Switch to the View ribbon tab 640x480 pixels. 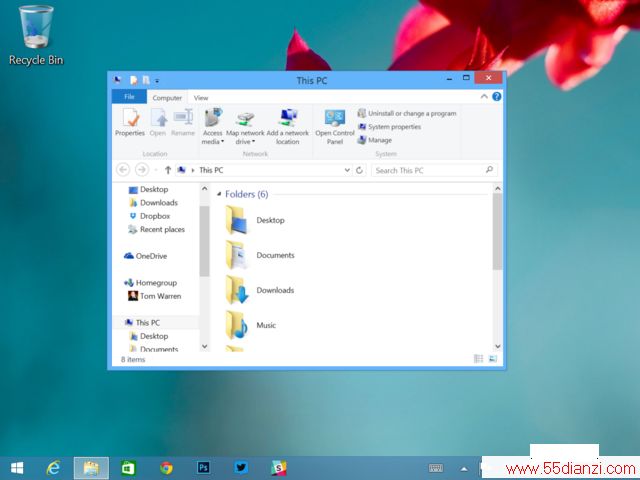[x=201, y=98]
